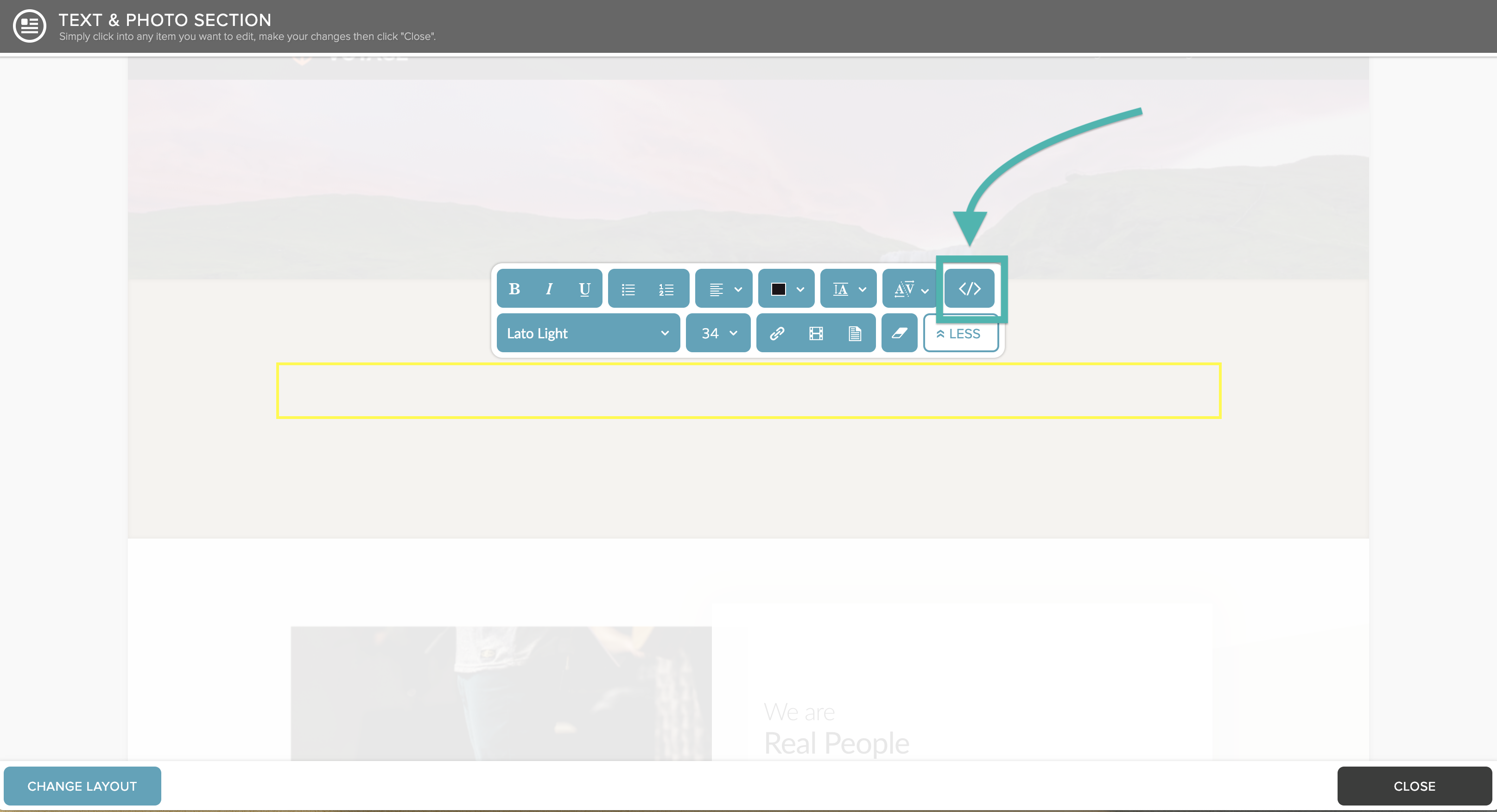Open the font size 34 dropdown
The height and width of the screenshot is (812, 1497).
[x=718, y=333]
